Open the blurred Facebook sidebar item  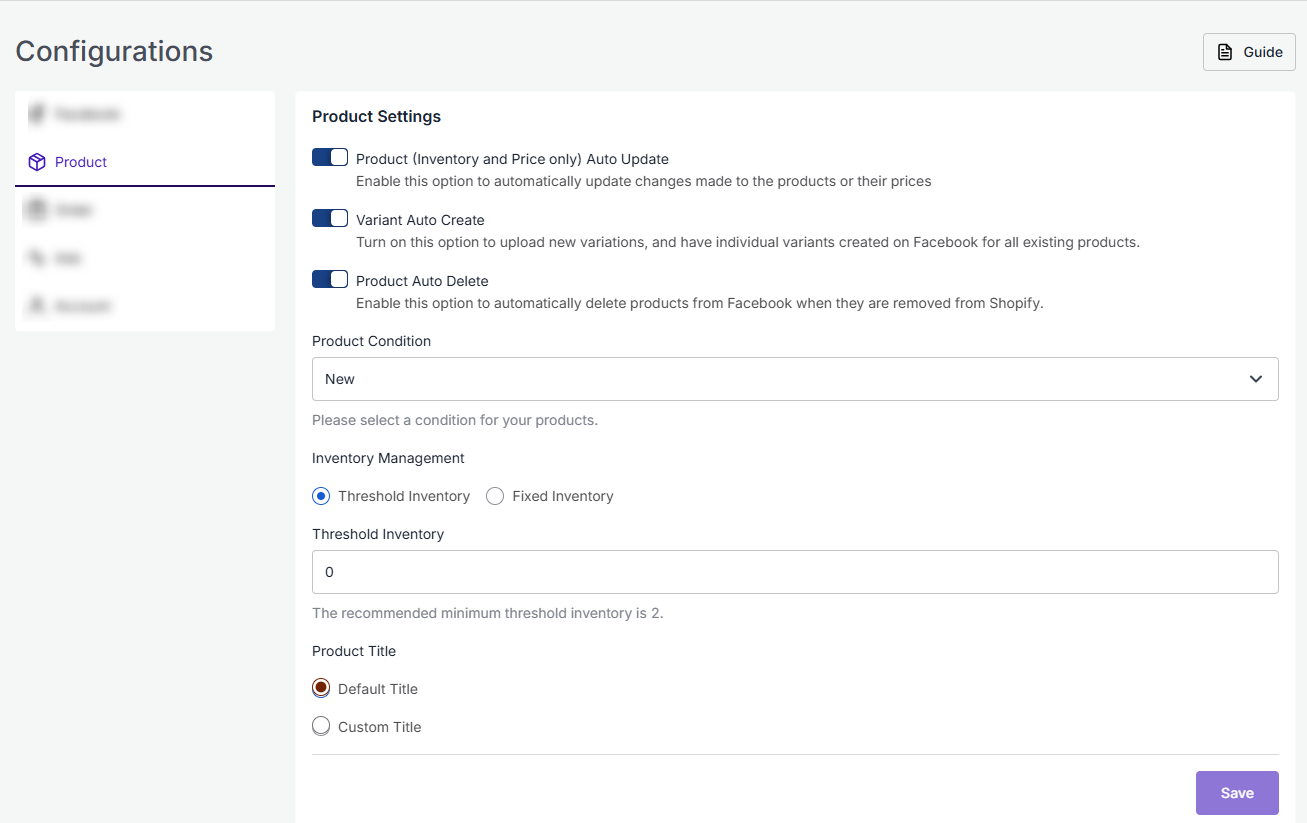click(x=87, y=115)
